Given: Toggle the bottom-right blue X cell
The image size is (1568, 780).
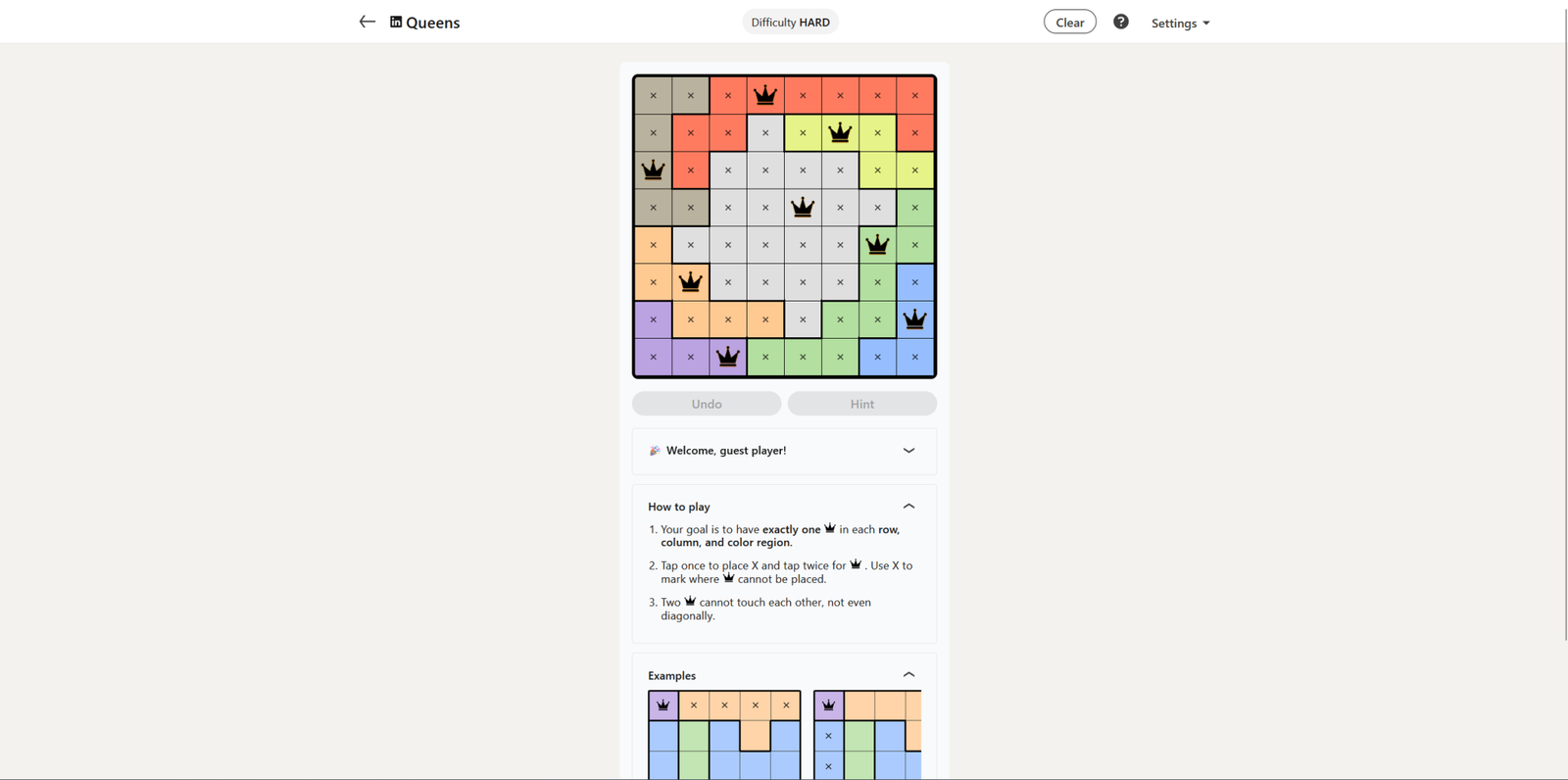Looking at the screenshot, I should point(914,357).
